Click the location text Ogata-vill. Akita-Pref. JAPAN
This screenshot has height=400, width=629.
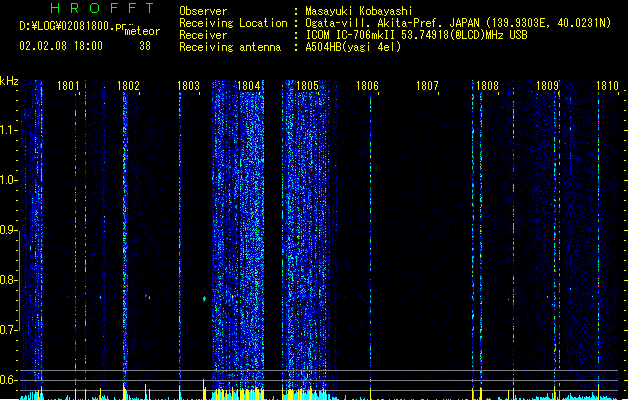click(392, 23)
